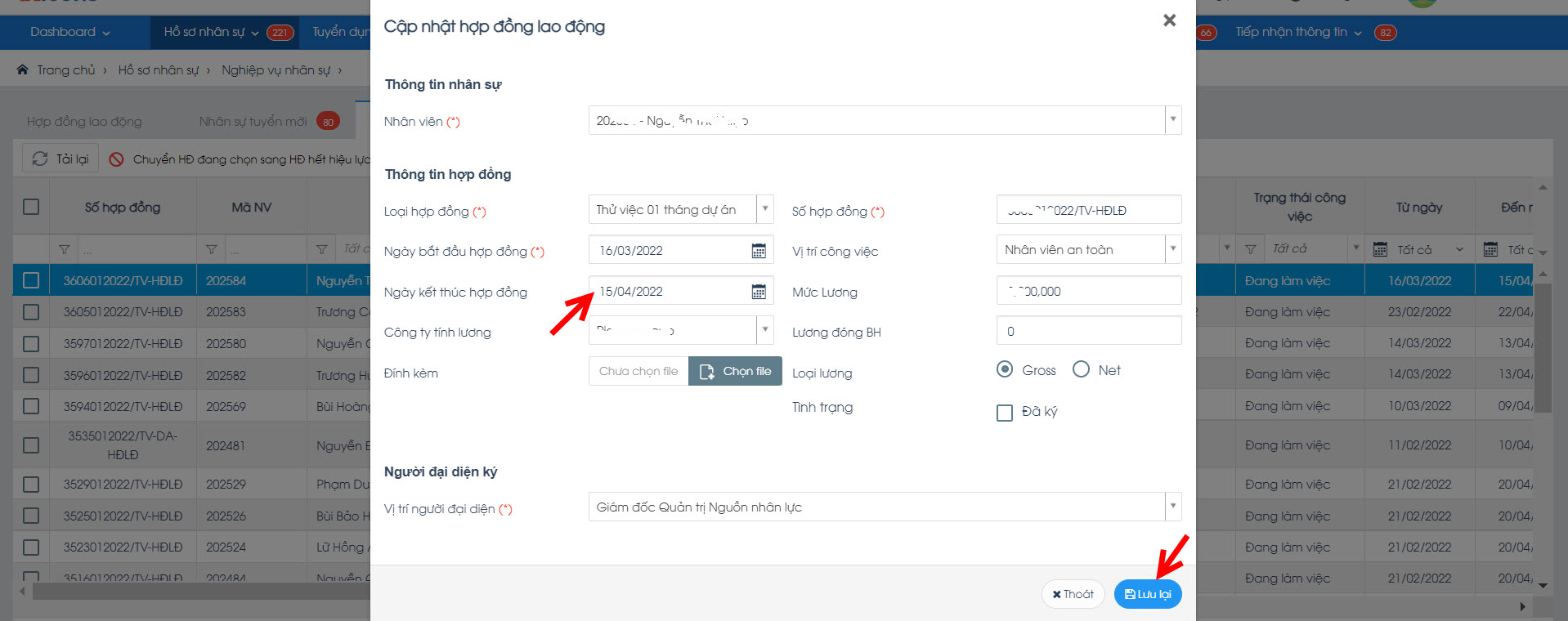Switch to Nhân sự tuyển mới tab

(253, 122)
